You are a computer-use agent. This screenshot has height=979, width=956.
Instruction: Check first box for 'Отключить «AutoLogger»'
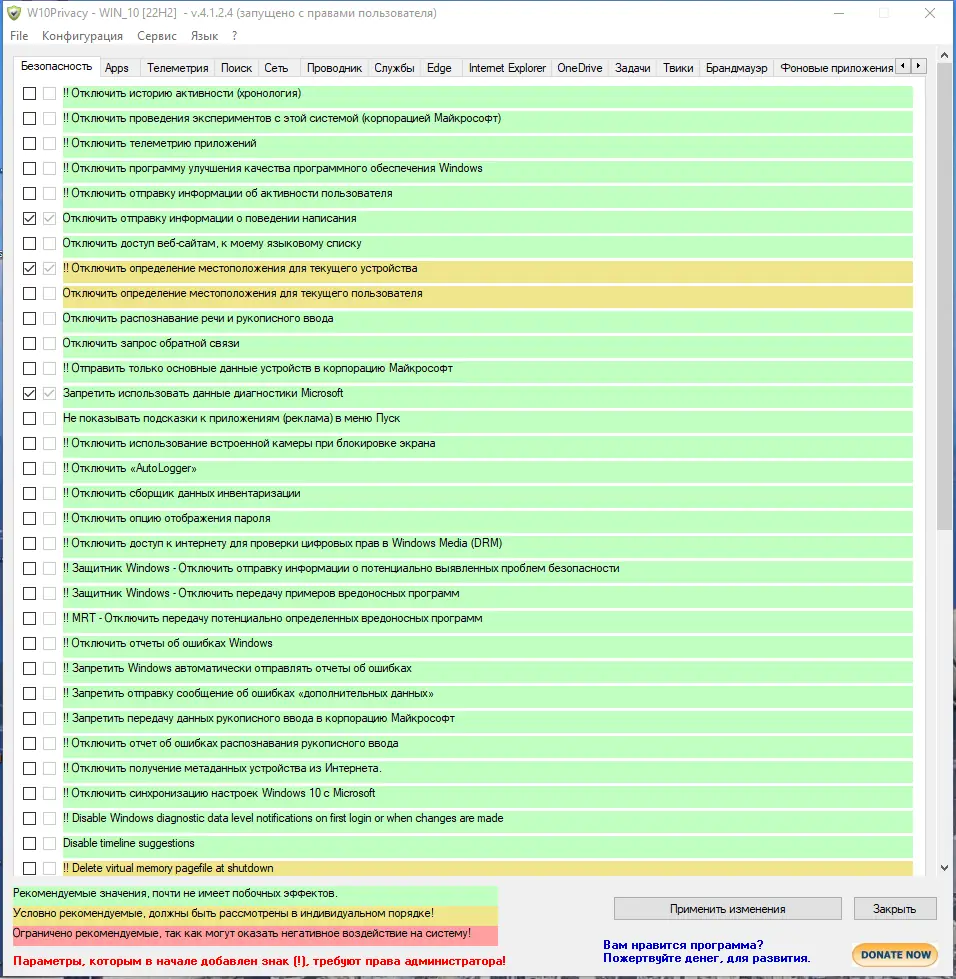point(29,468)
